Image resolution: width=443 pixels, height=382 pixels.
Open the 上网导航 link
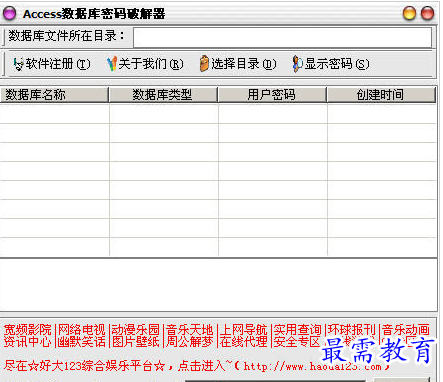244,330
